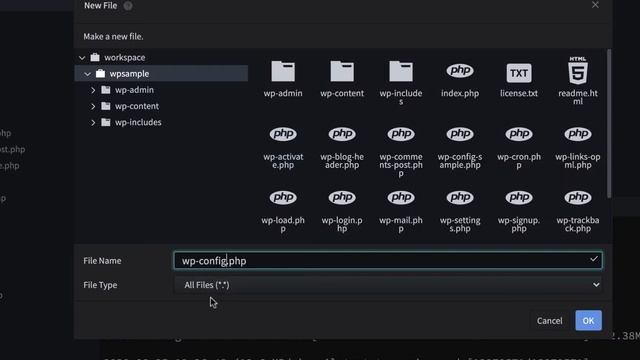Click the help icon beside New File title
The image size is (640, 360).
[128, 6]
